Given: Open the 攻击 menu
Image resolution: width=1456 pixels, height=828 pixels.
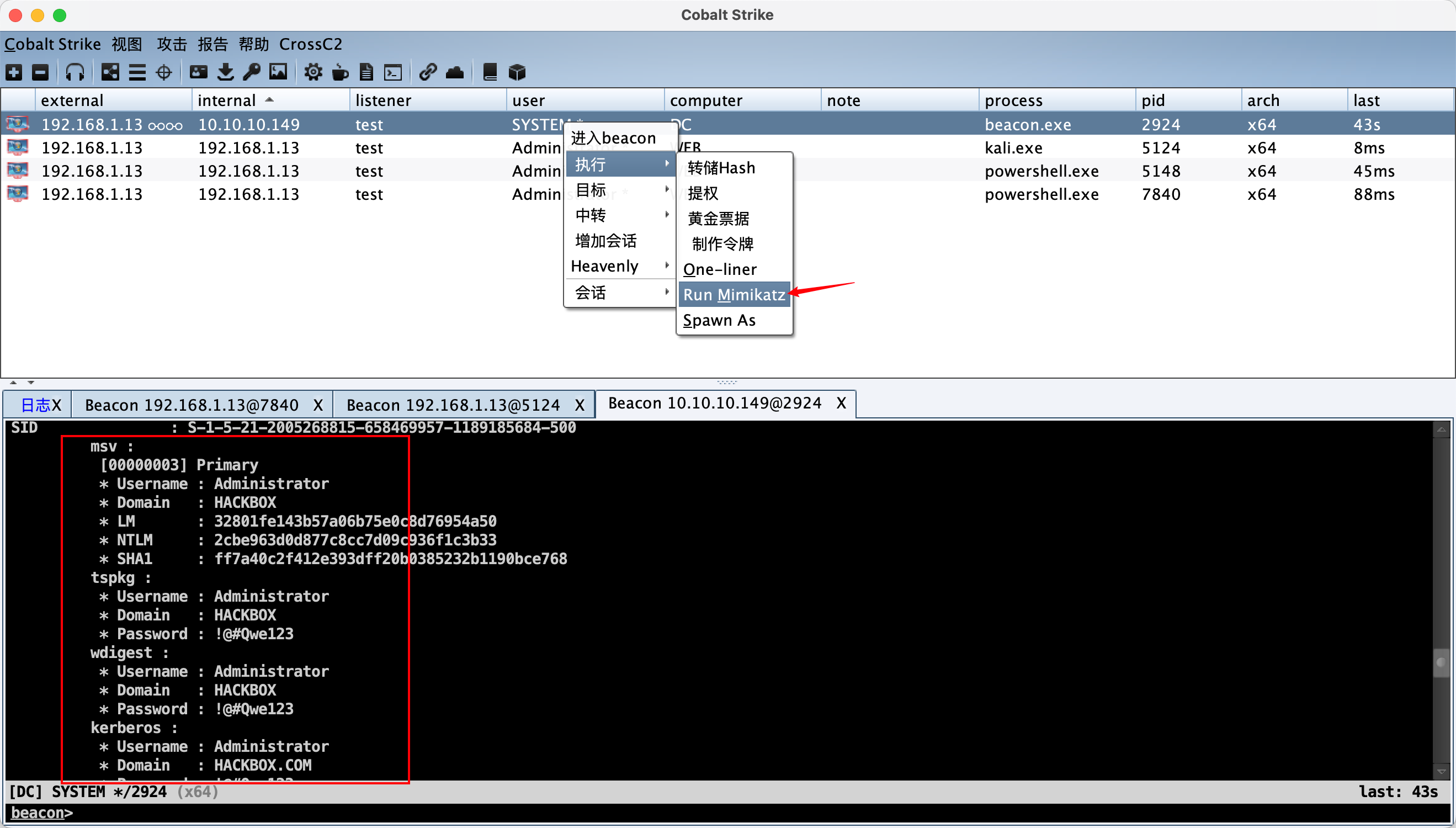Looking at the screenshot, I should [x=172, y=44].
